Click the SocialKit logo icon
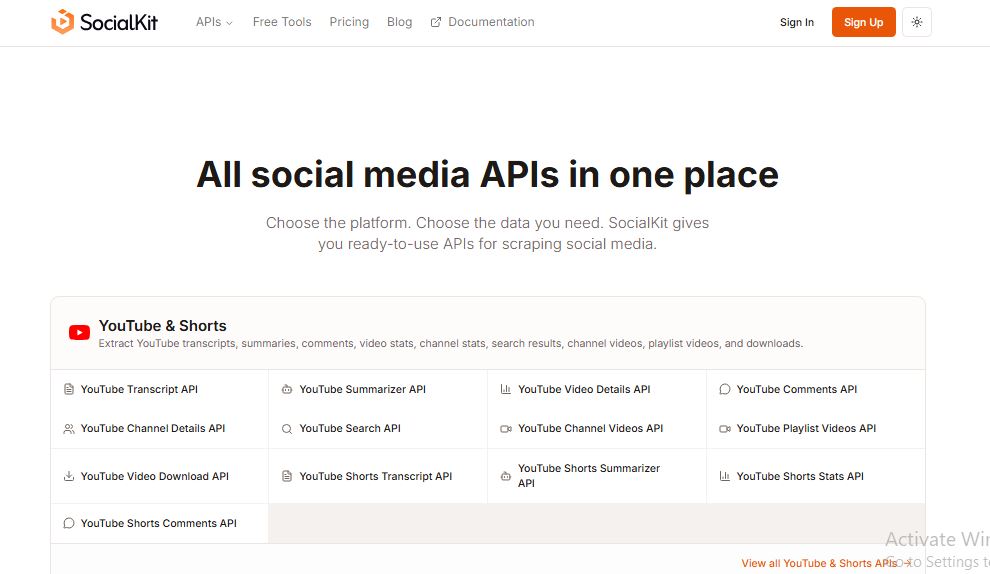 (x=63, y=21)
